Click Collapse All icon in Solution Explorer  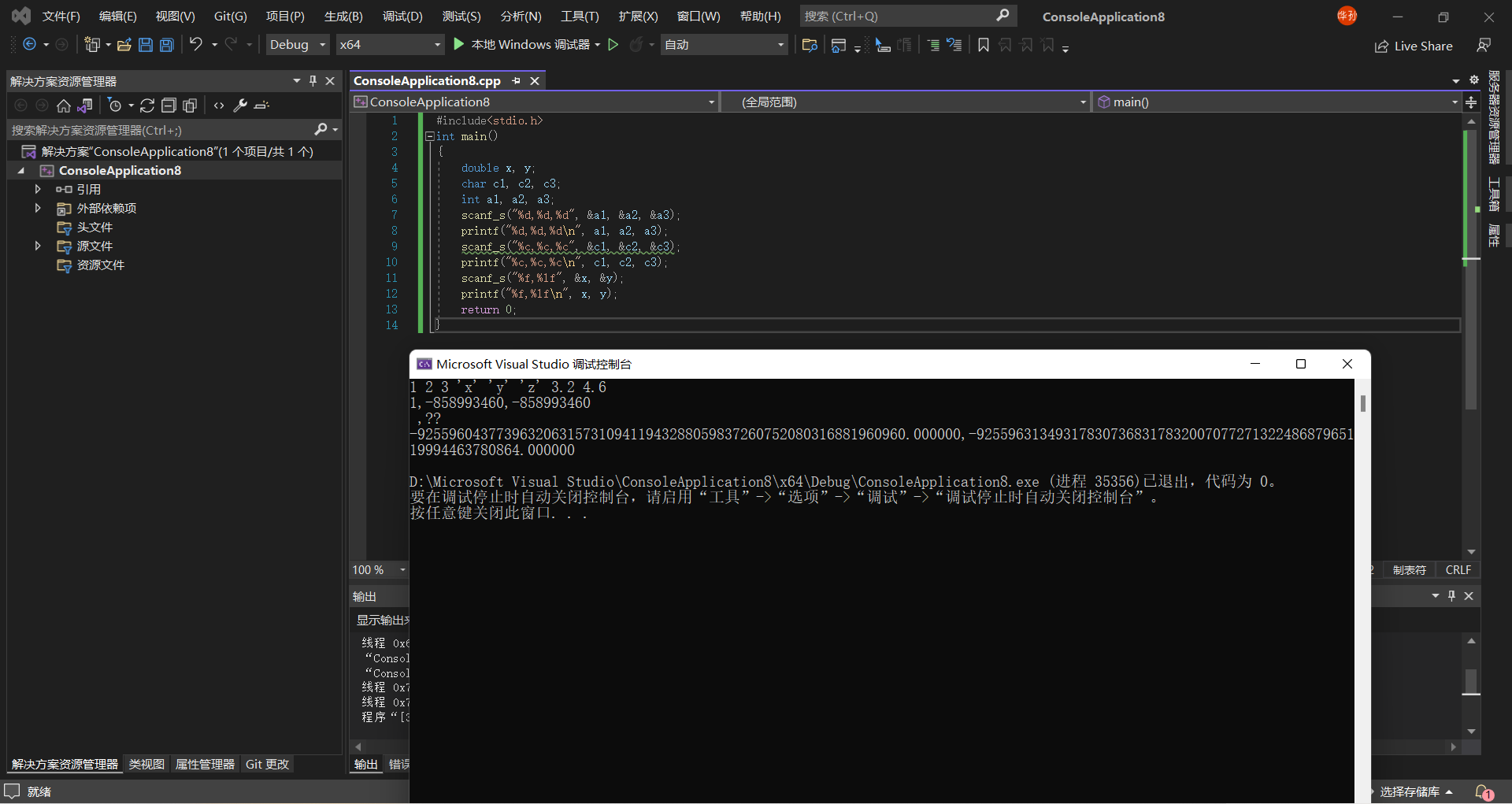169,106
